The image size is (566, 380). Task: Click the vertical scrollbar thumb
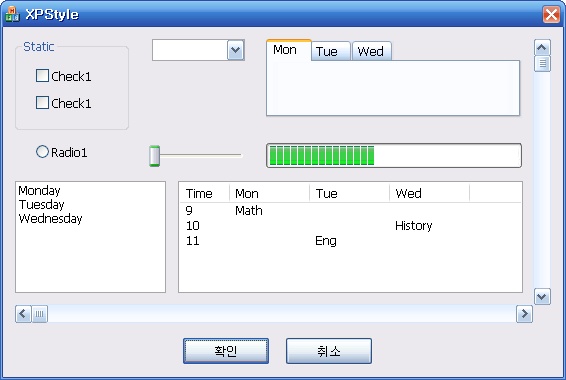[x=542, y=64]
